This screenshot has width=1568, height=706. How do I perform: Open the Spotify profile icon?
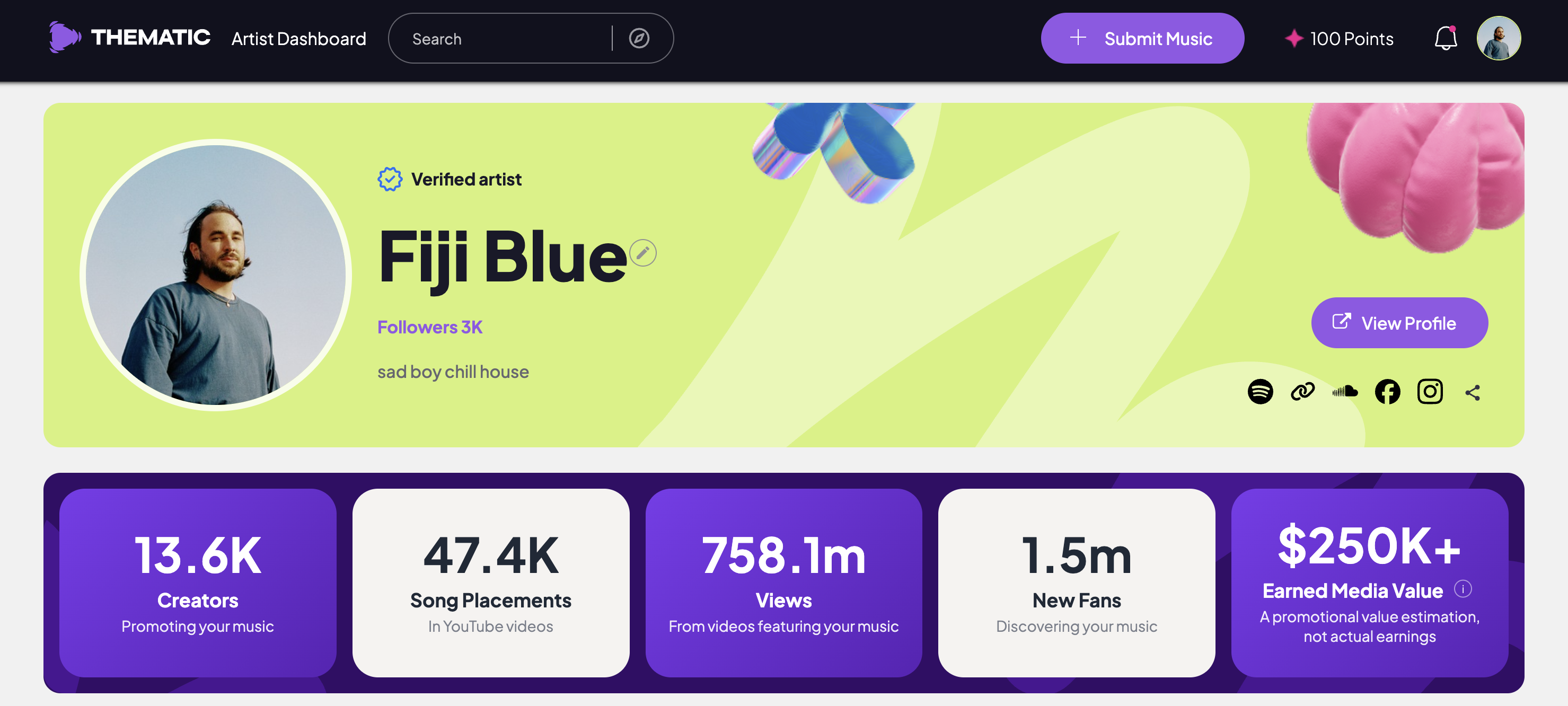1260,391
